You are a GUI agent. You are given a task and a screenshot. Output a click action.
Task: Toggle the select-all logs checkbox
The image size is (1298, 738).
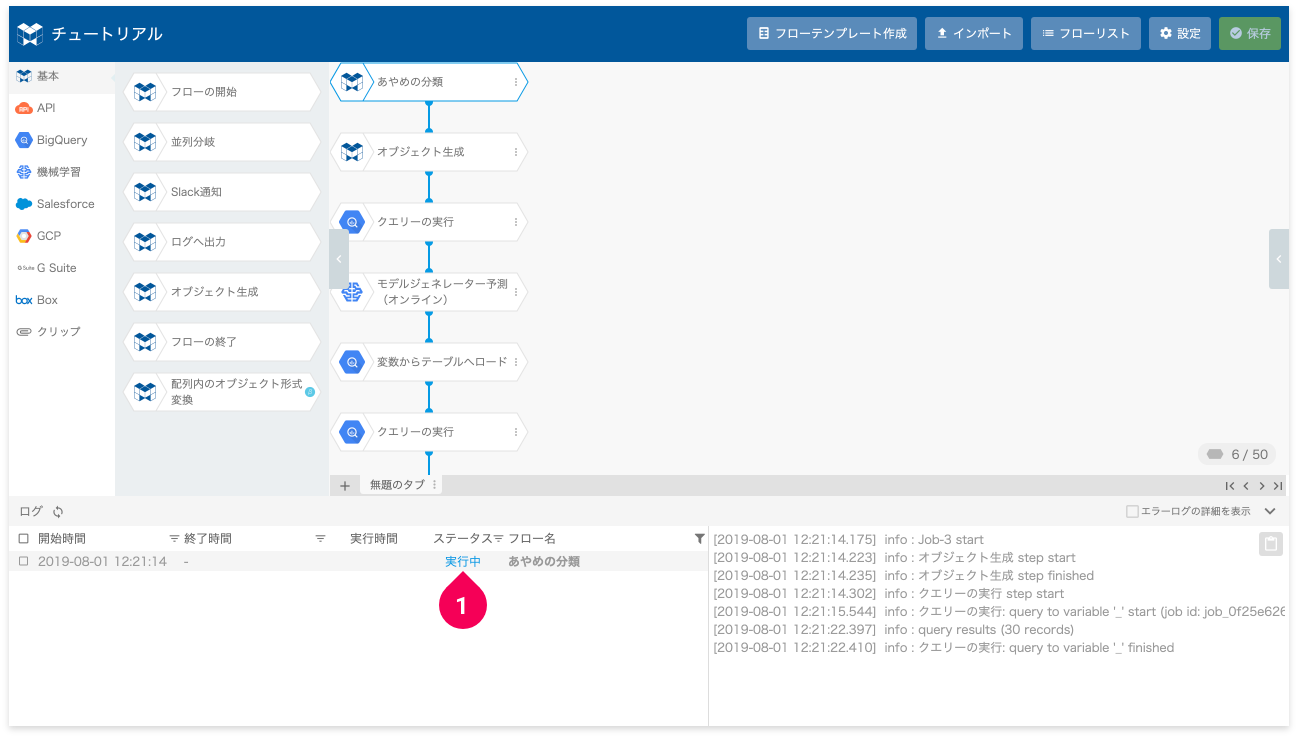point(24,539)
